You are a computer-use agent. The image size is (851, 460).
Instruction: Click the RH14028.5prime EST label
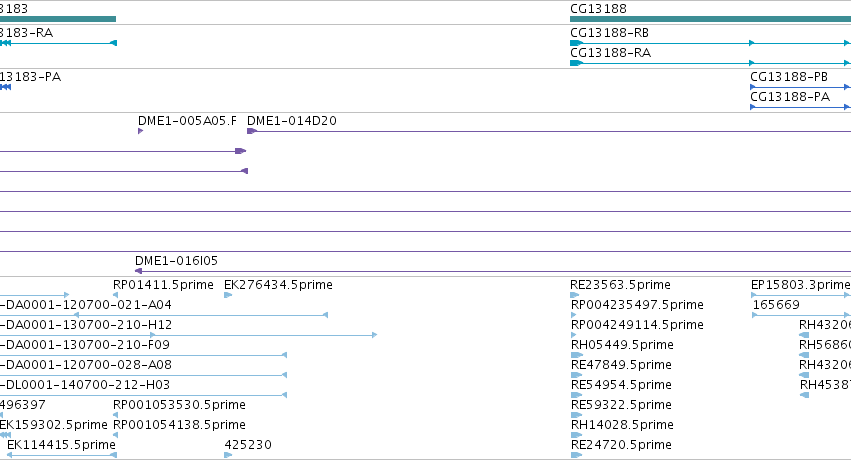coord(622,425)
